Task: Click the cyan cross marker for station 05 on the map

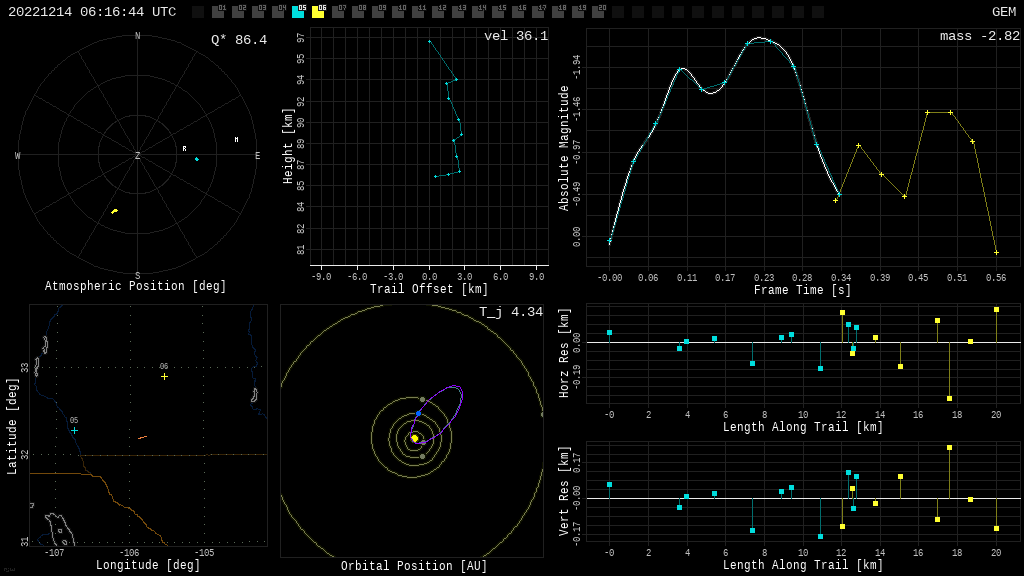Action: coord(74,430)
